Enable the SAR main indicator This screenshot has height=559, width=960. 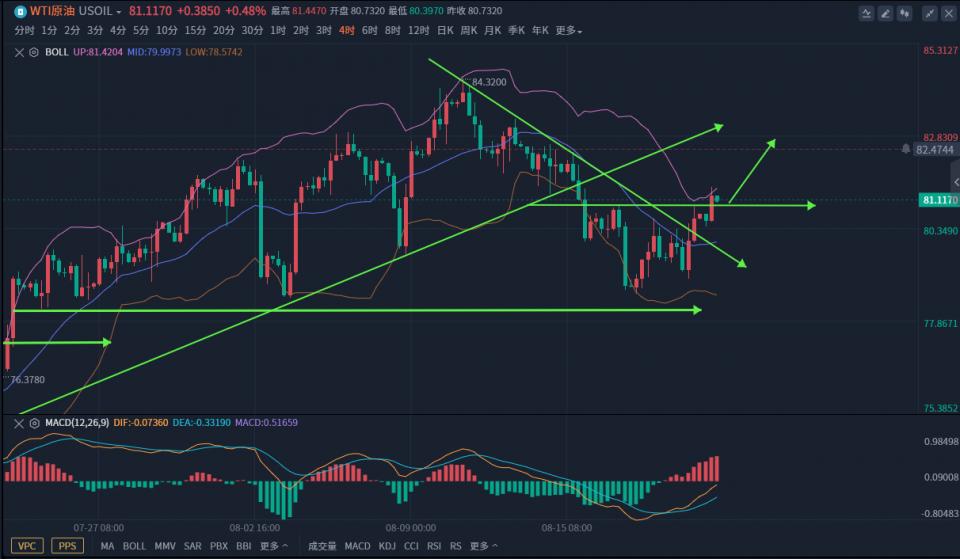point(192,546)
